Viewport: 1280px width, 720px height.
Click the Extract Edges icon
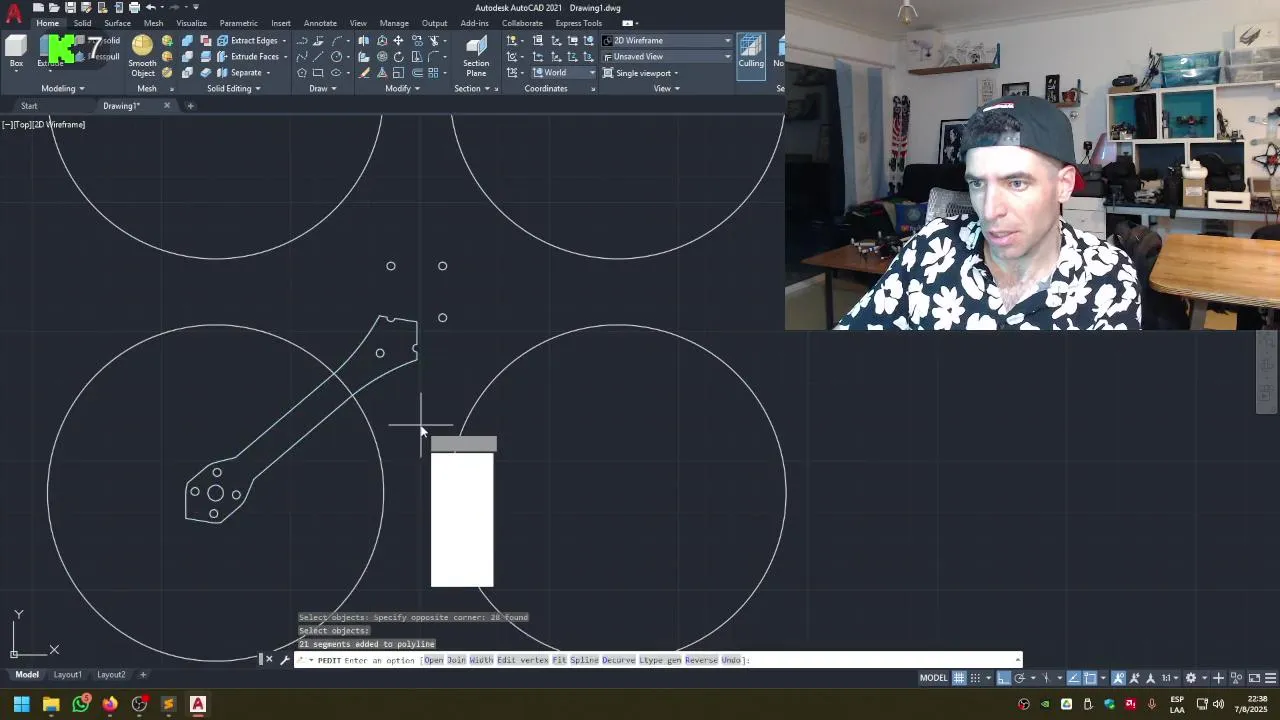pyautogui.click(x=223, y=40)
